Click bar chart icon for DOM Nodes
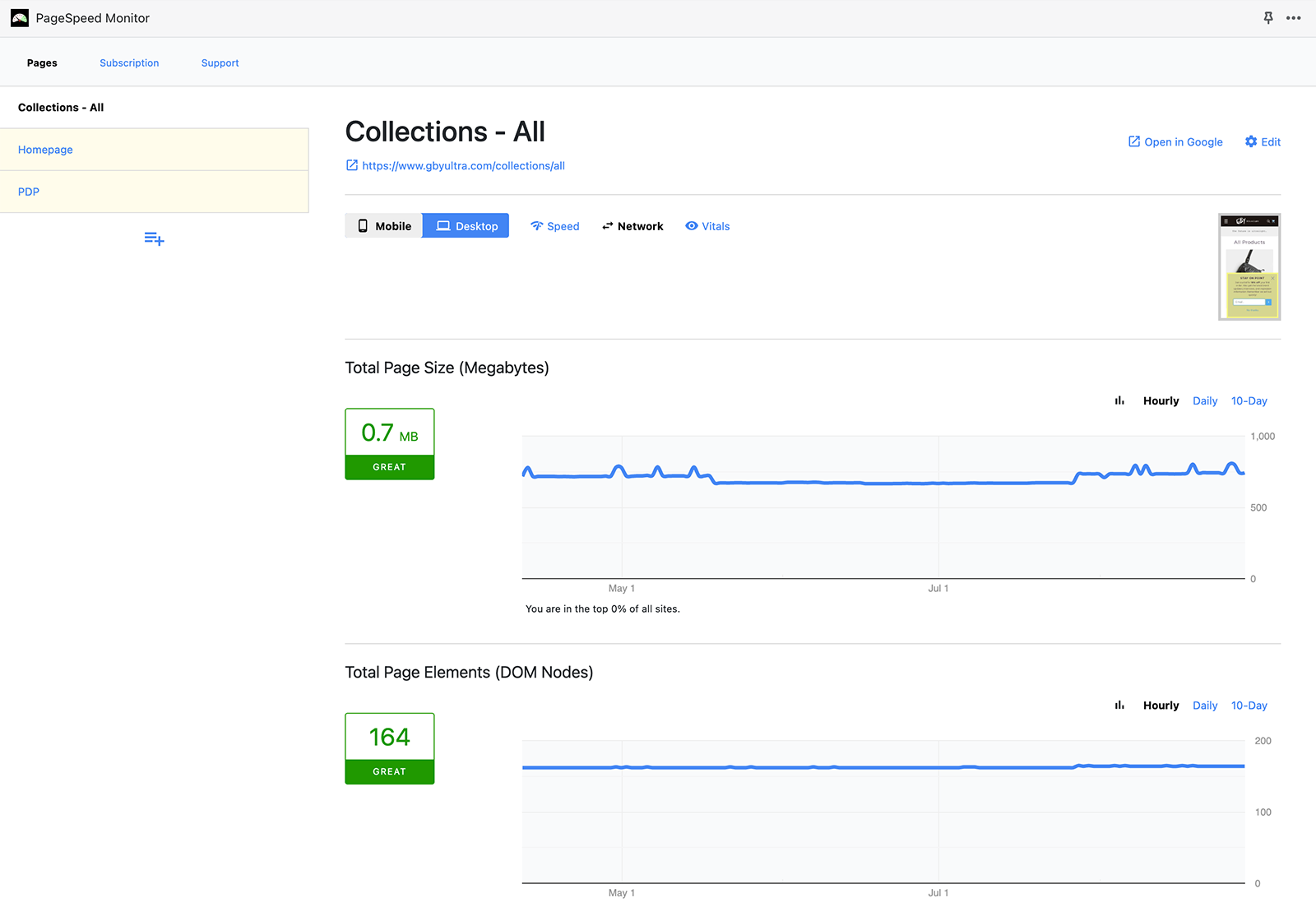Screen dimensions: 1316x907 (x=1119, y=706)
